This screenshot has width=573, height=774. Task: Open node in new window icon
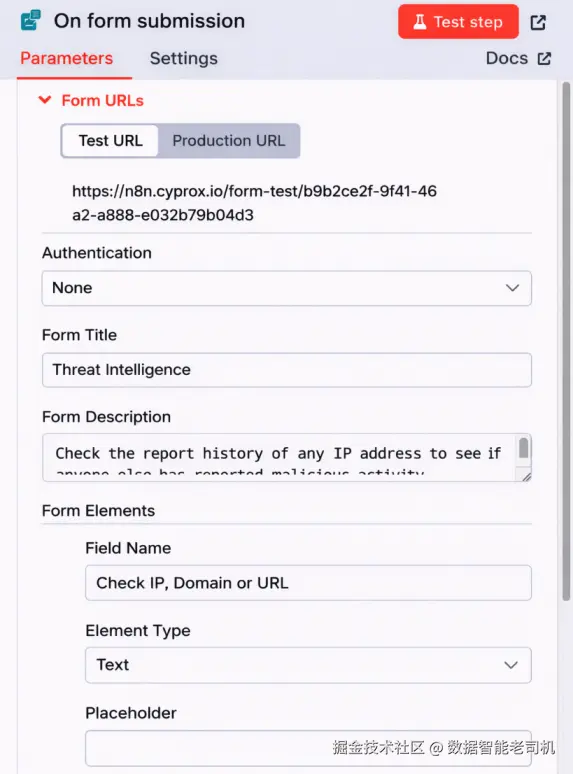click(x=538, y=22)
